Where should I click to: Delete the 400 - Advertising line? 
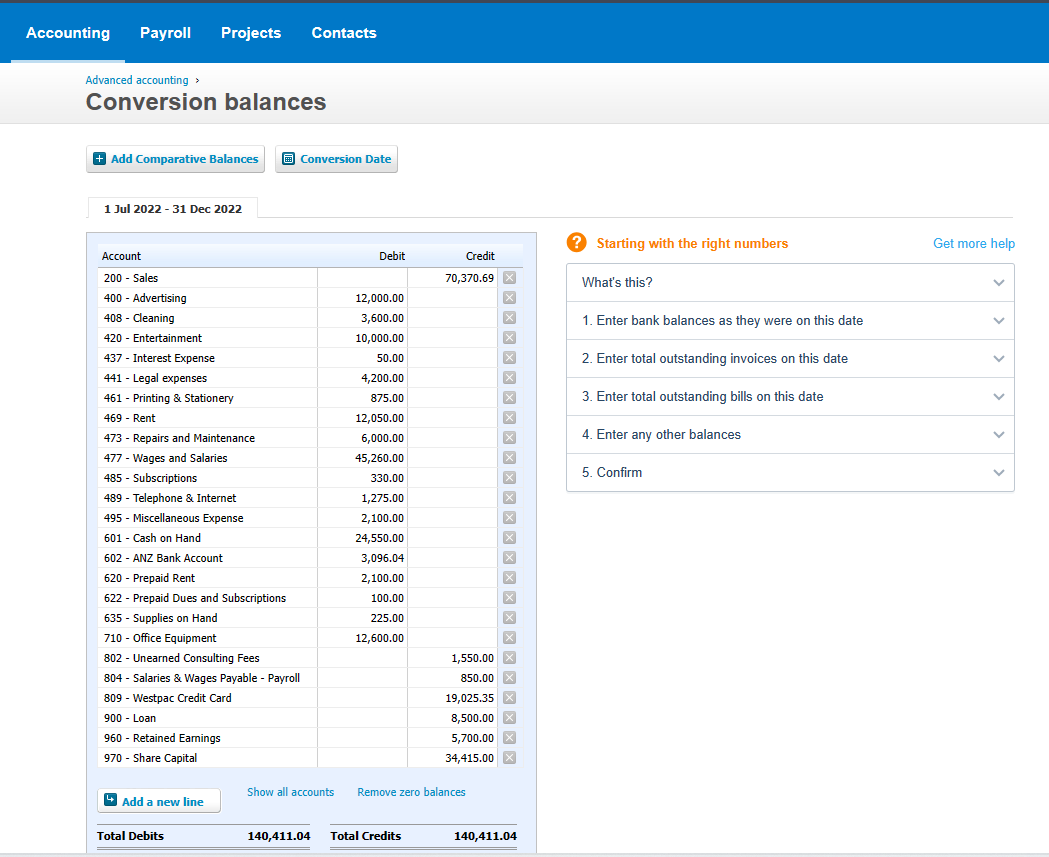coord(509,298)
